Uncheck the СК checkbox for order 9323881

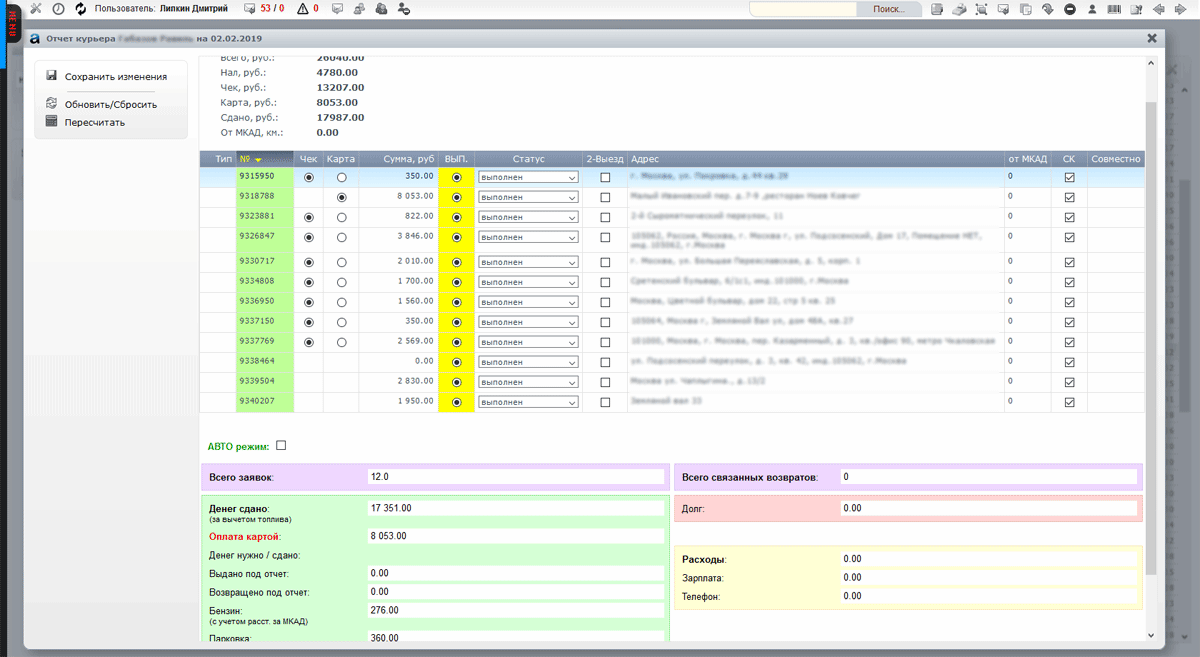click(x=1069, y=217)
